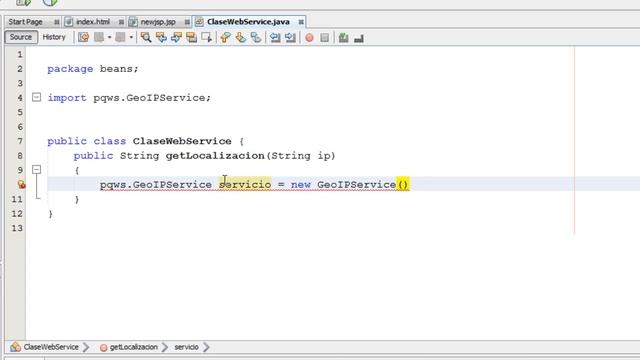The width and height of the screenshot is (640, 360).
Task: Uncomment the selected lines
Action: pos(359,38)
